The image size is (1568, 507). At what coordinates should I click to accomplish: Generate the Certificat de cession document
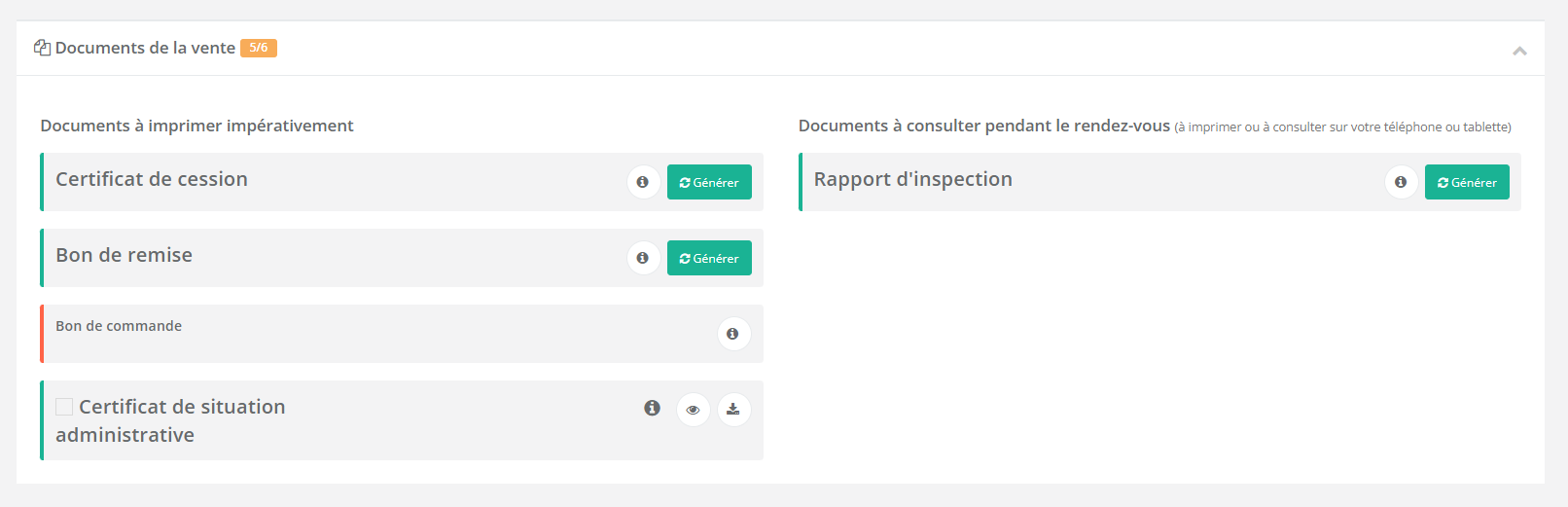coord(709,182)
